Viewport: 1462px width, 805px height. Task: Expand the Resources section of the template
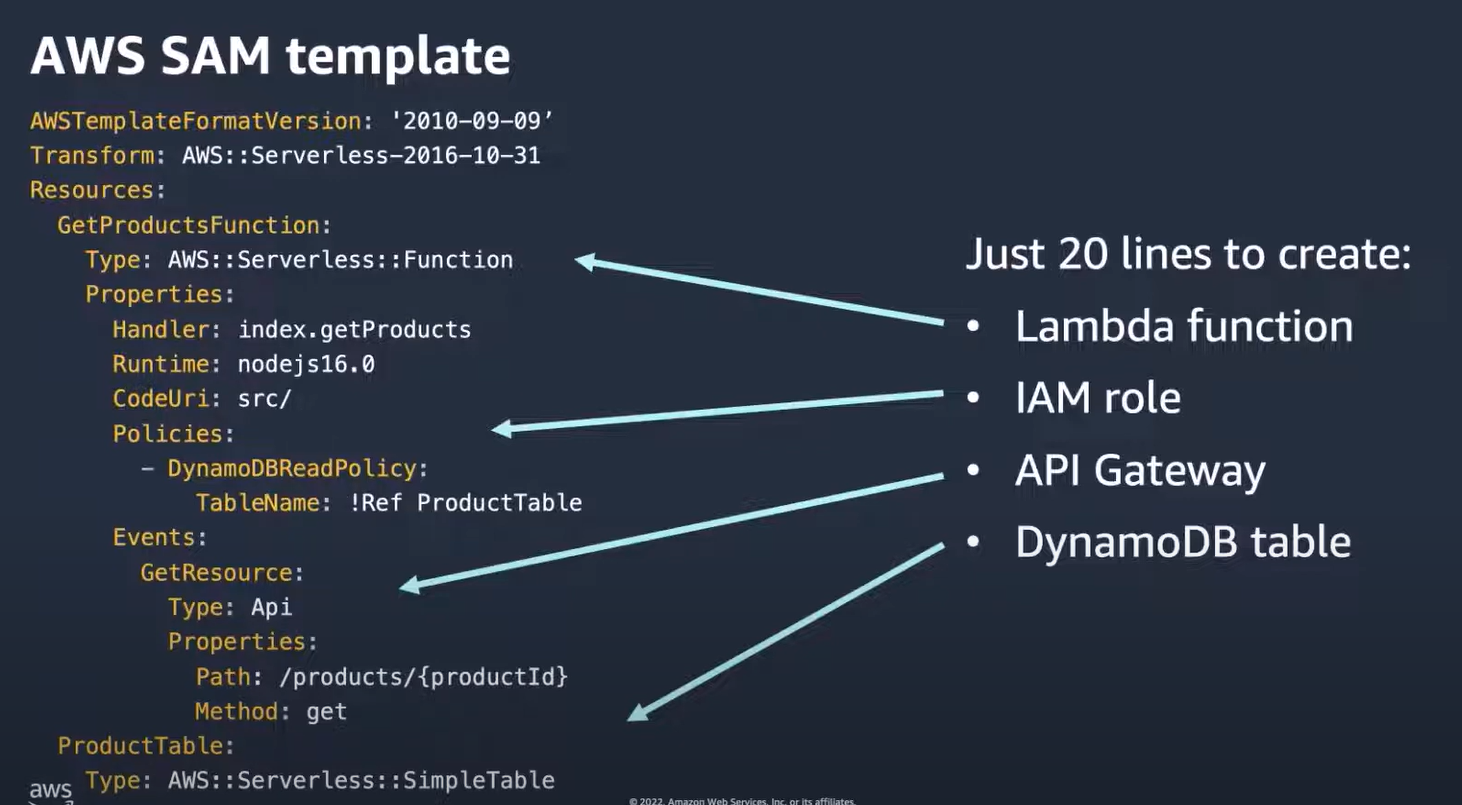(x=92, y=190)
